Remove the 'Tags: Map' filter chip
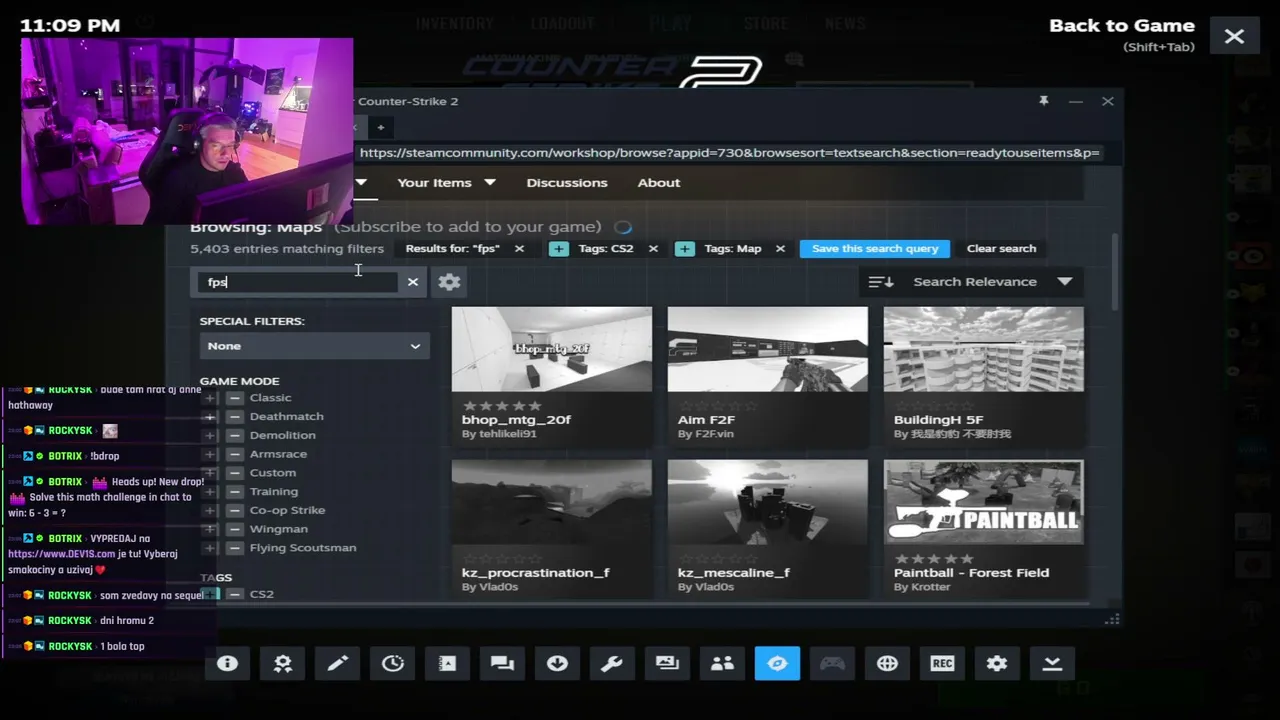Screen dimensions: 1280x720 pos(780,249)
